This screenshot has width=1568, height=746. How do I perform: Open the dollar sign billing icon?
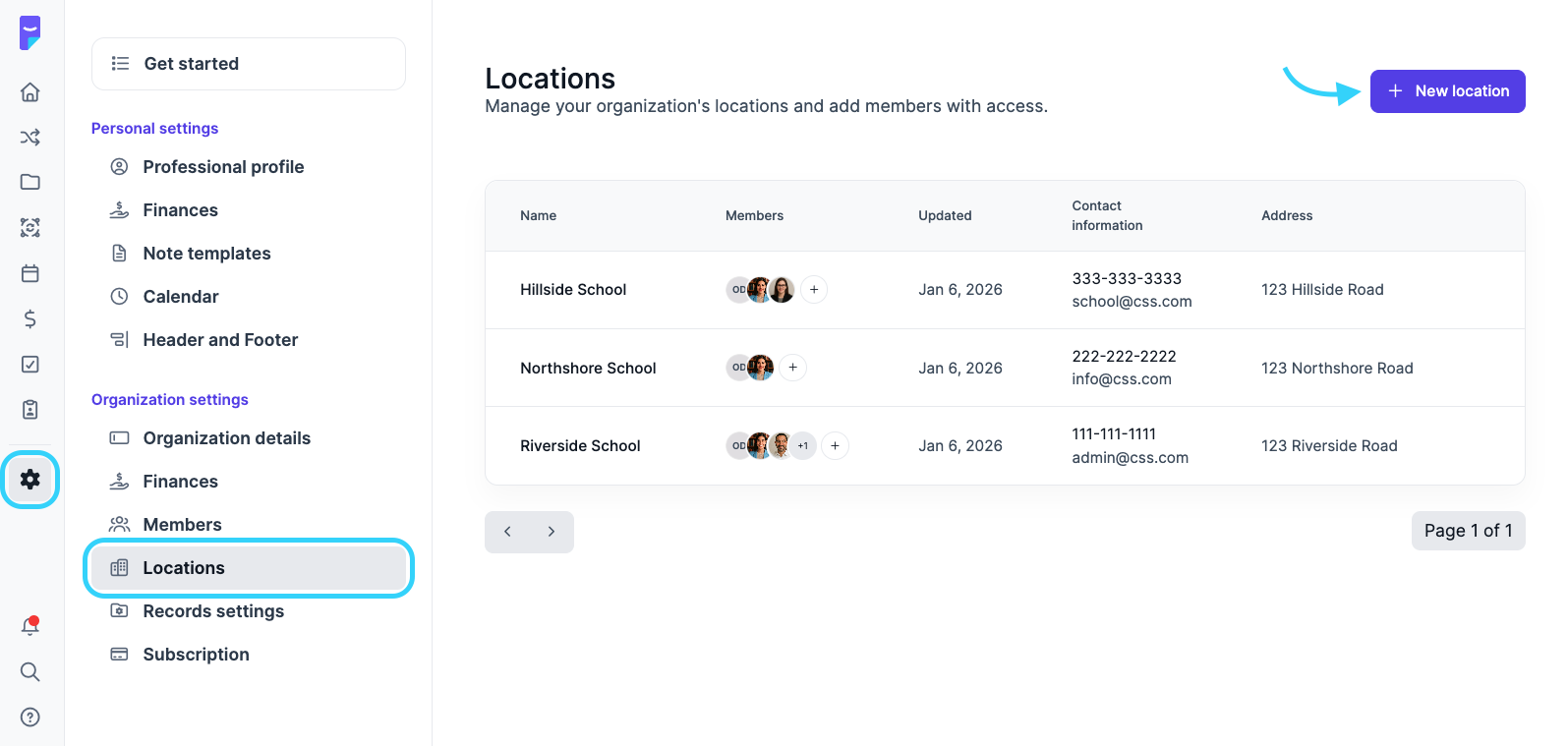30,318
